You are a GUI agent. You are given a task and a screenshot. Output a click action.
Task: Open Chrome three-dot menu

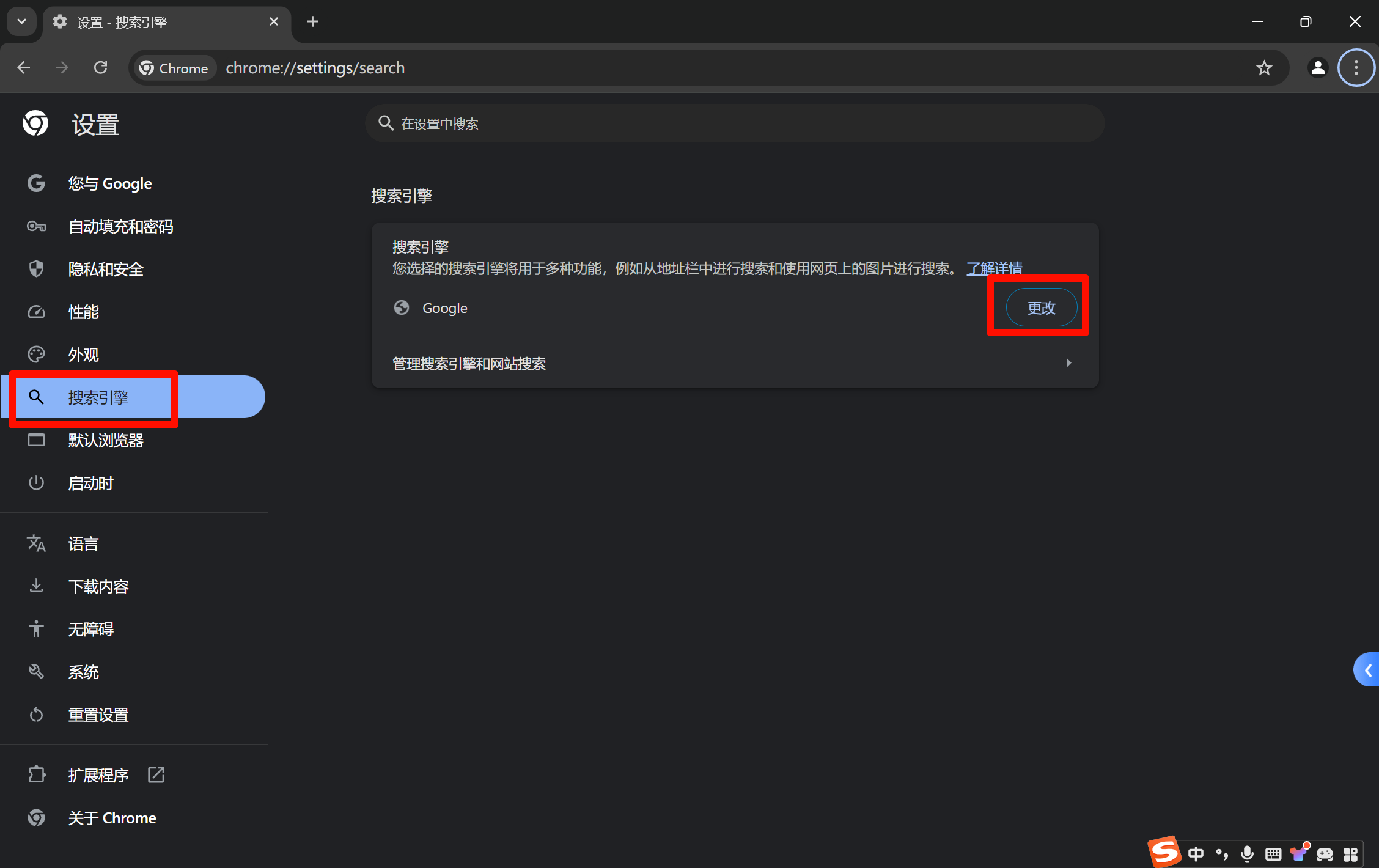tap(1356, 68)
